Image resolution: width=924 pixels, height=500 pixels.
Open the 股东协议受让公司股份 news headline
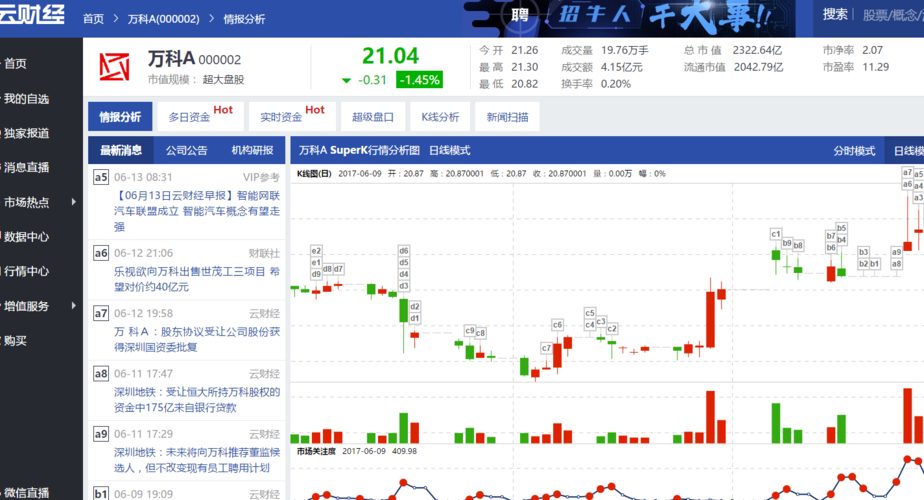pos(197,340)
